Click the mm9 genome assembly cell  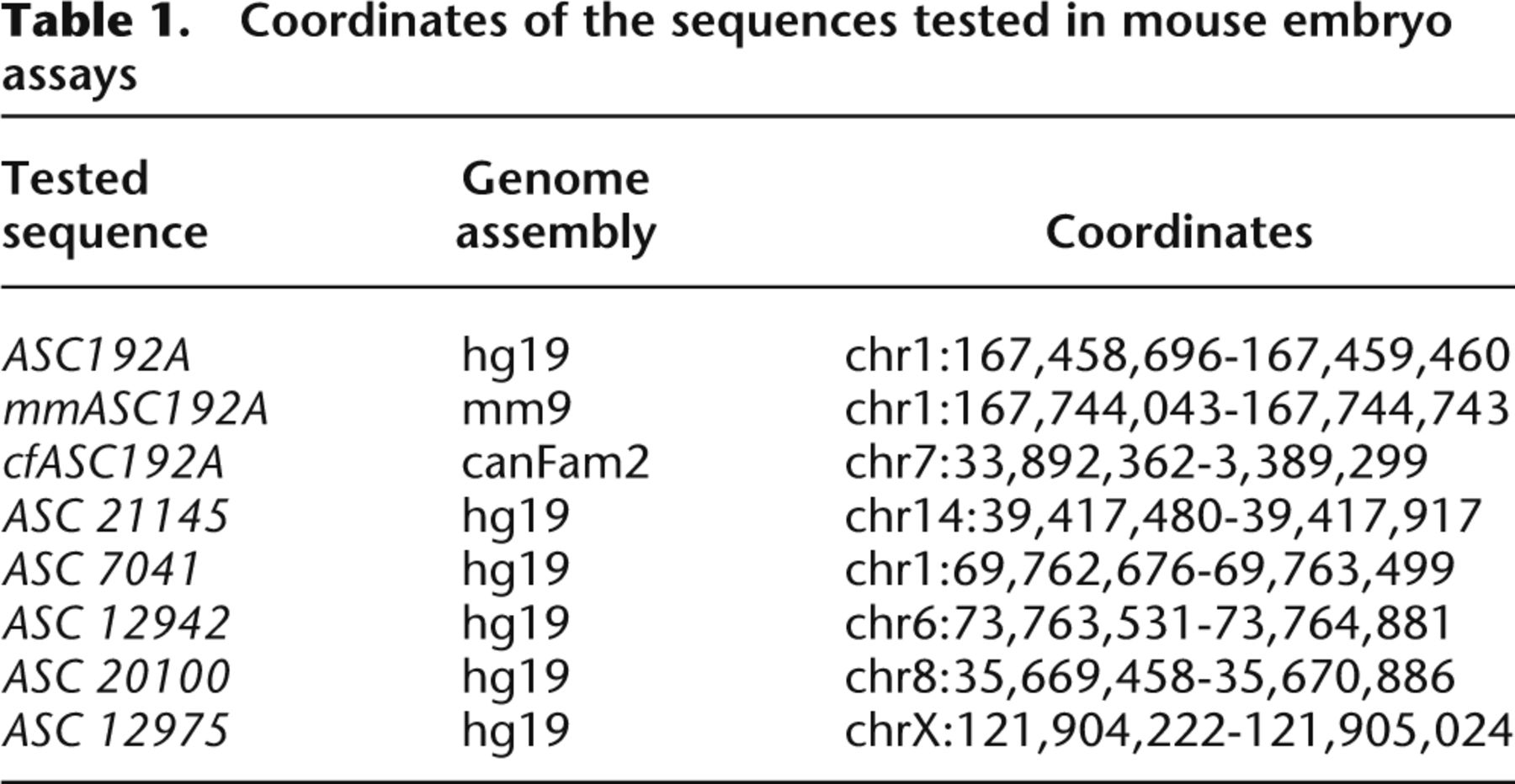(516, 410)
